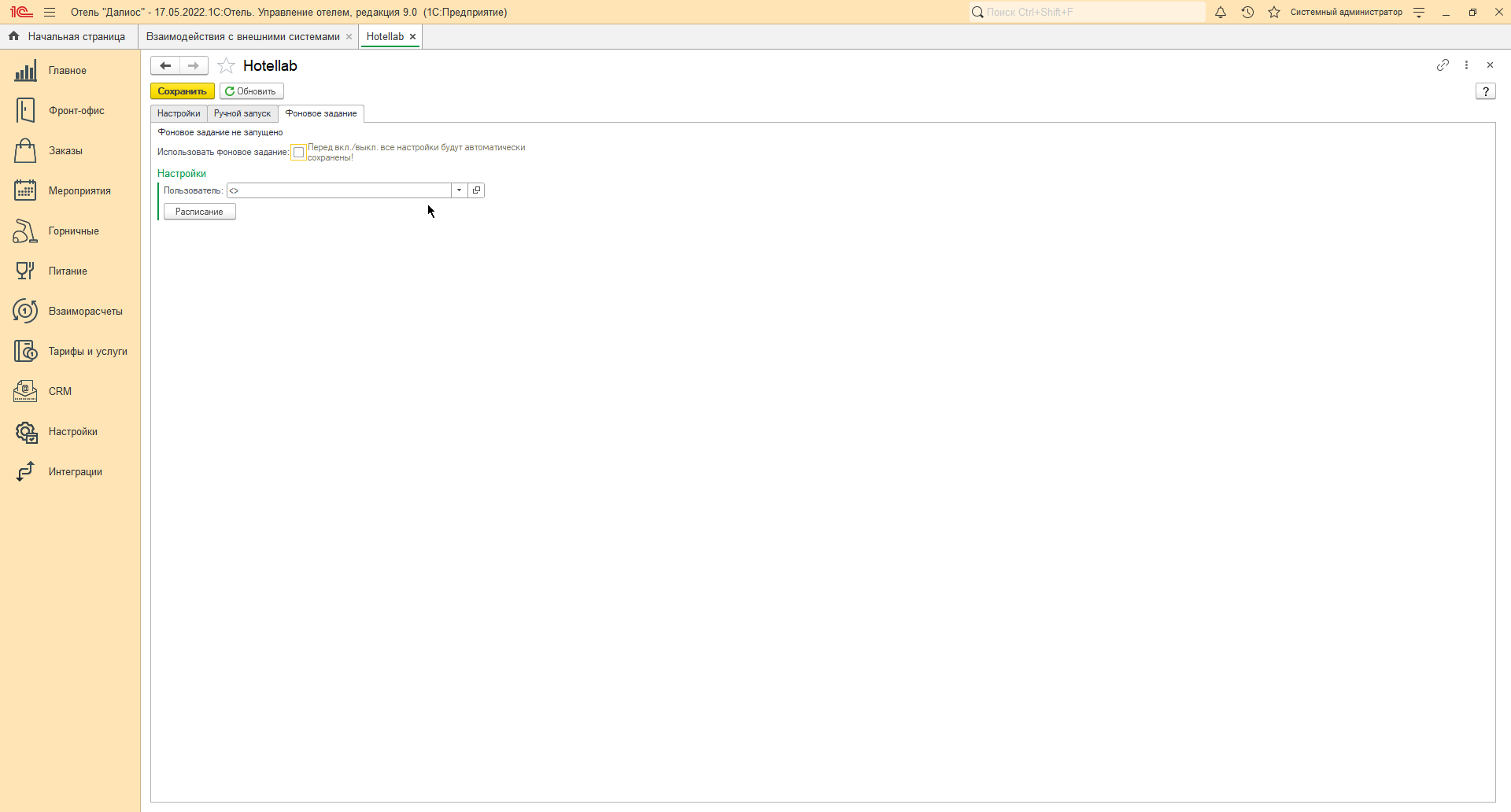The height and width of the screenshot is (812, 1511).
Task: Click the status text Фоновое задание не запущено
Action: (x=220, y=132)
